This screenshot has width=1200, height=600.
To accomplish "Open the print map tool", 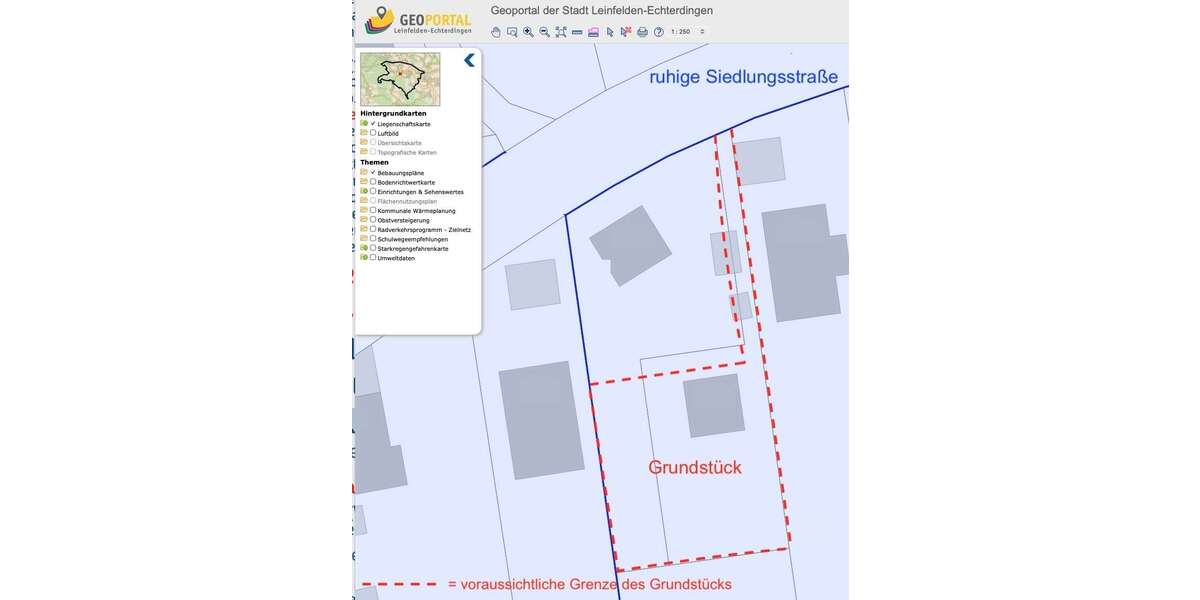I will pos(642,32).
